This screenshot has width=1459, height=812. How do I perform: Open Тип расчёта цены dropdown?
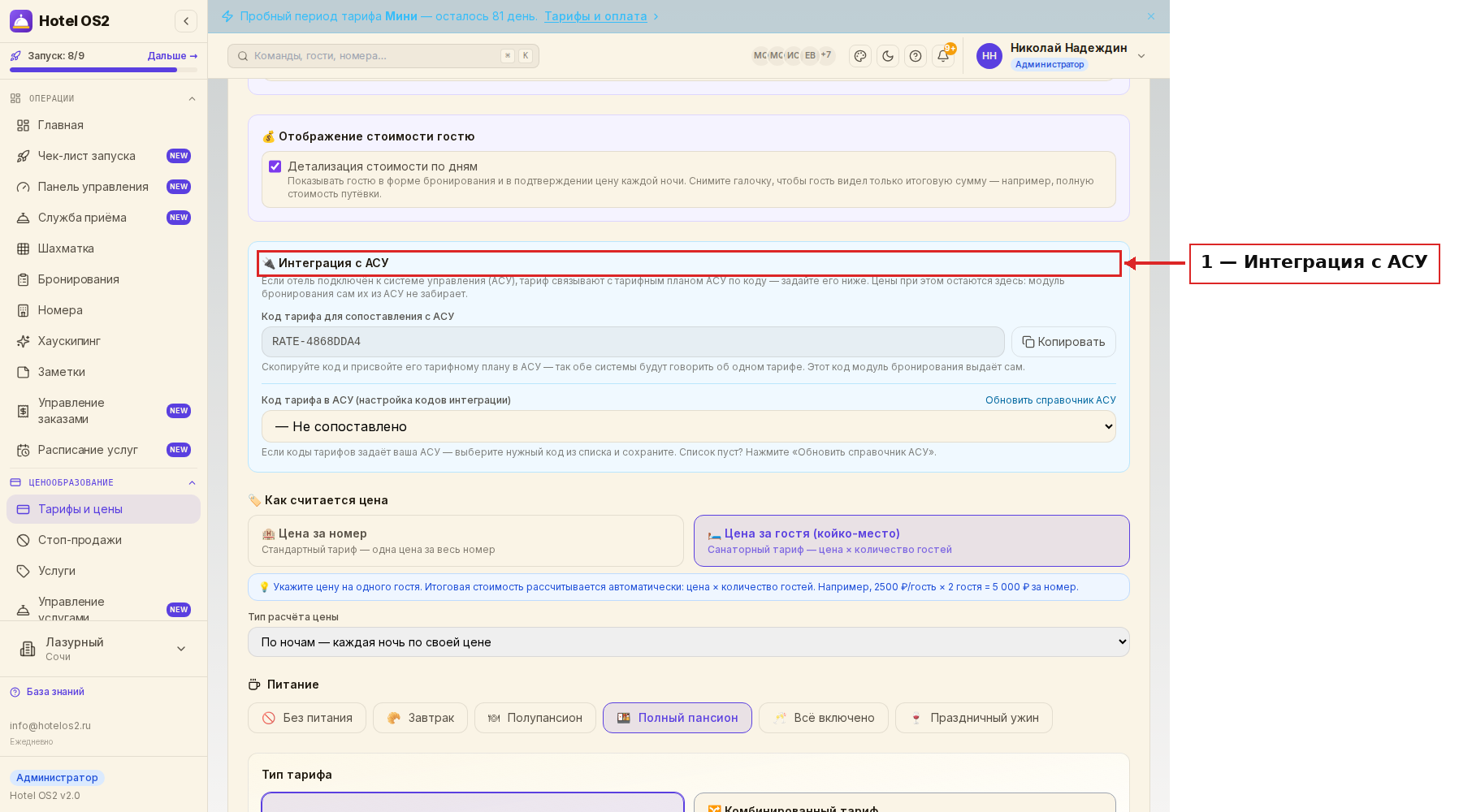coord(689,642)
